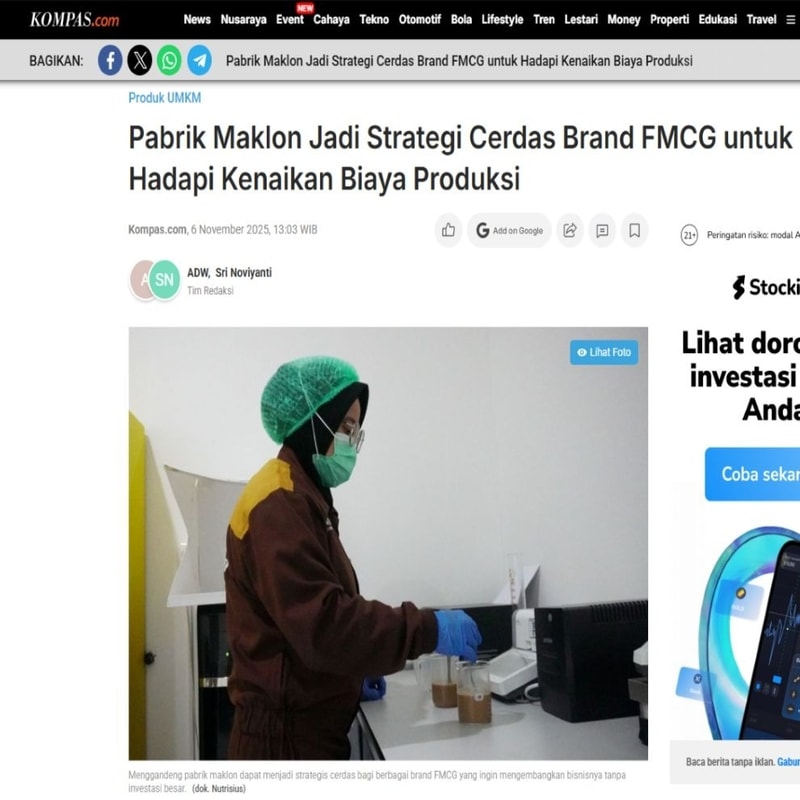This screenshot has height=800, width=800.
Task: Go to the Money section
Action: 623,19
